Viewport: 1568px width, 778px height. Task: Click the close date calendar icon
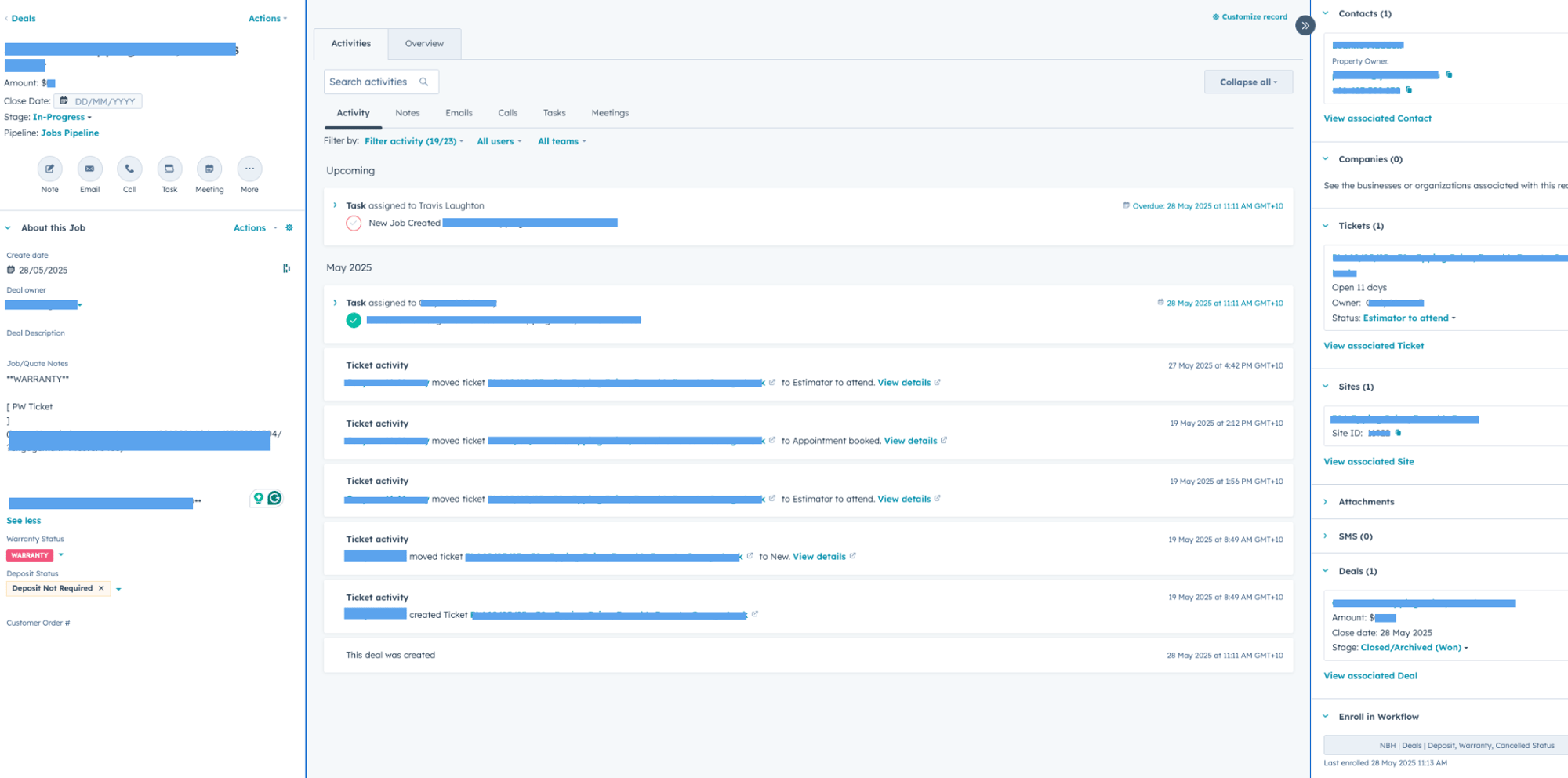64,101
